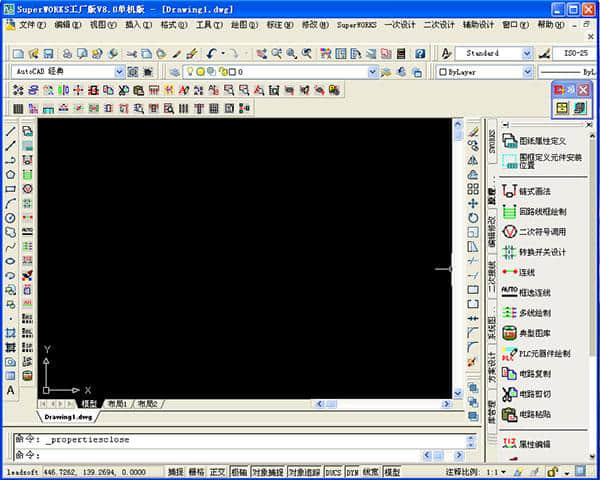Toggle 正交 ortho mode in status bar
Viewport: 600px width, 480px height.
pos(218,472)
